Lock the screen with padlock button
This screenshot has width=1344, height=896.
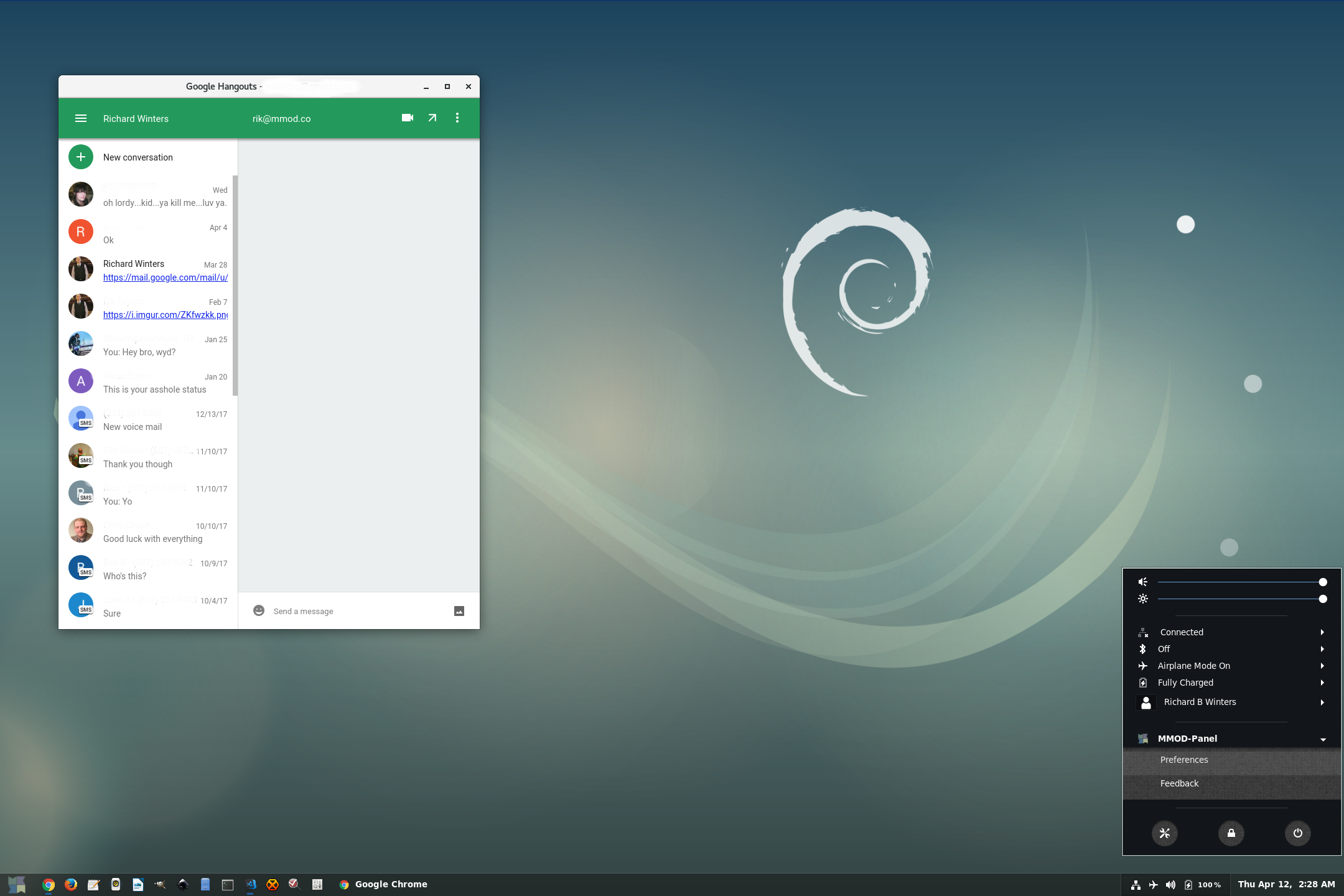[1231, 833]
